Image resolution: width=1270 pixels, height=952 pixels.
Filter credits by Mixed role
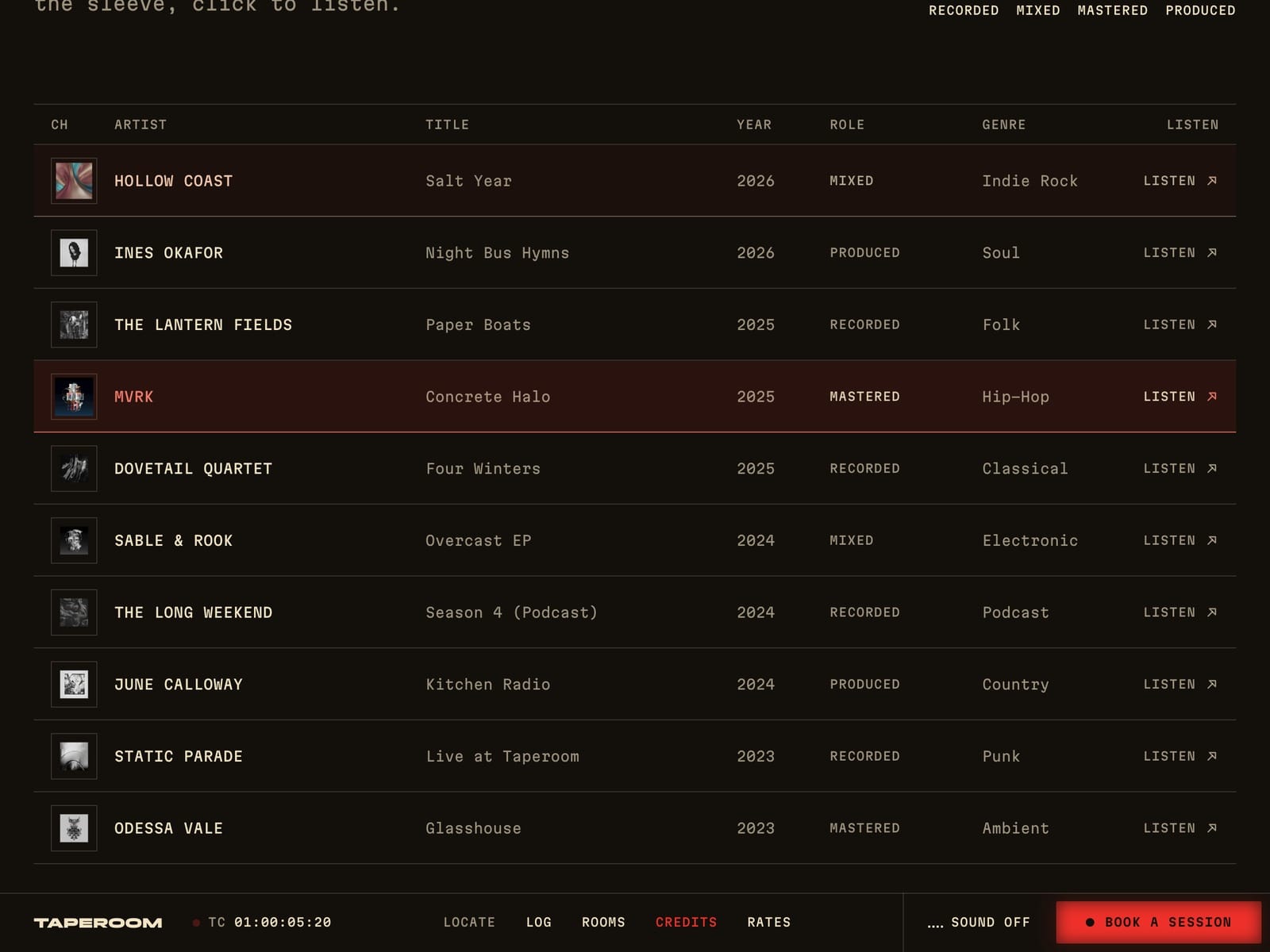coord(1038,10)
